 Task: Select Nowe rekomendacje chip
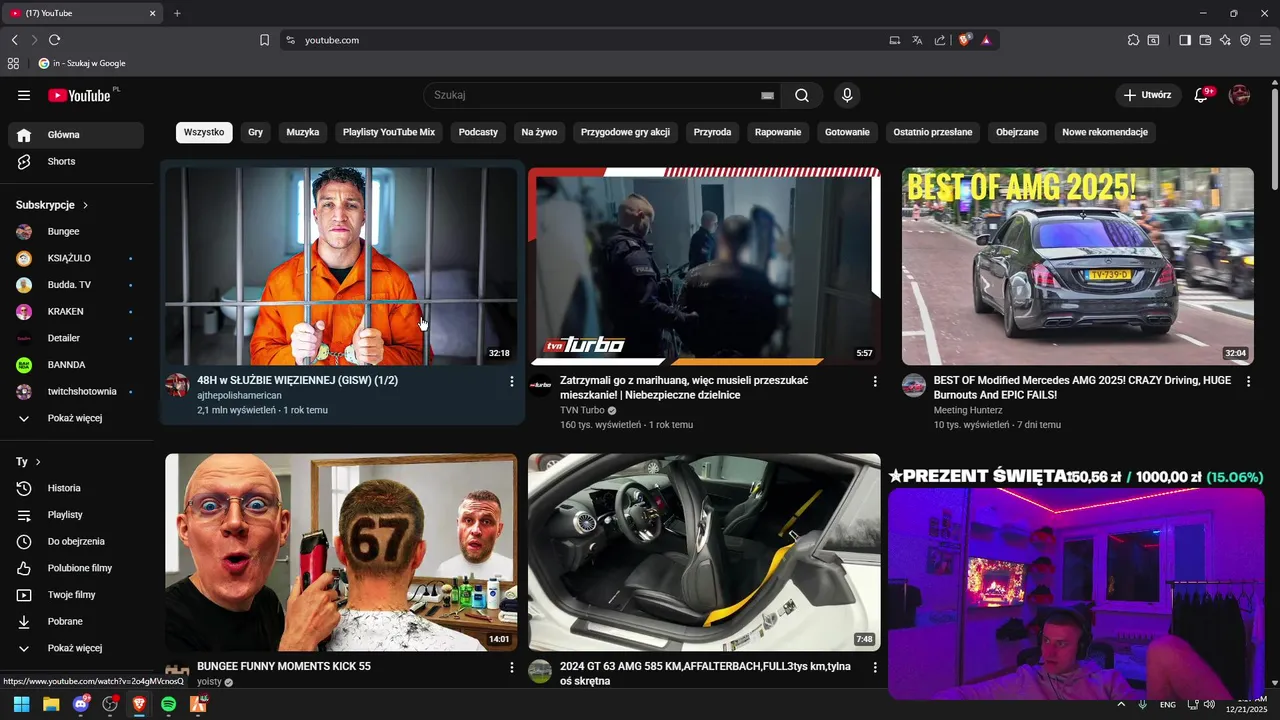(1105, 132)
